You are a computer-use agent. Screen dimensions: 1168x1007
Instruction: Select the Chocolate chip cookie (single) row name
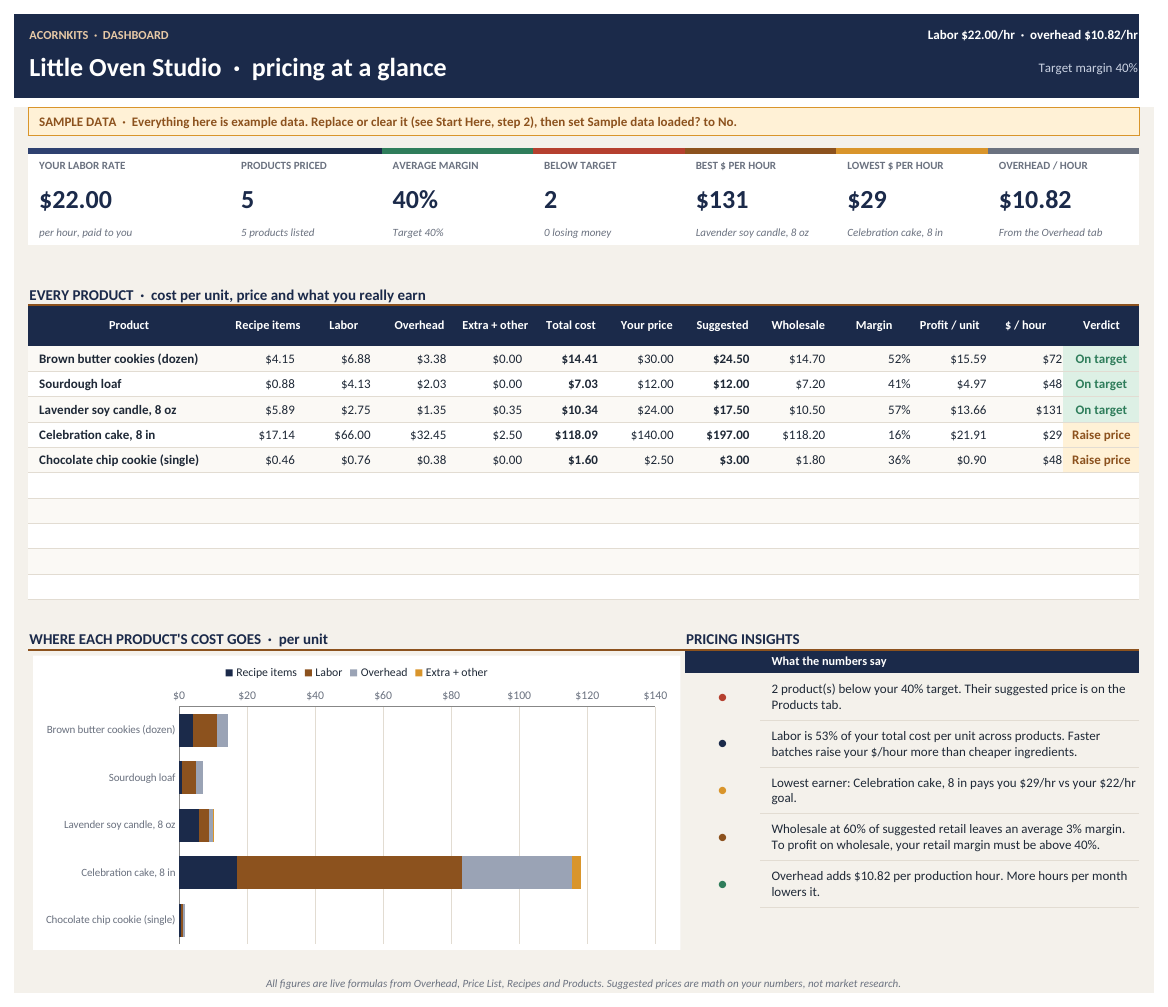click(118, 460)
